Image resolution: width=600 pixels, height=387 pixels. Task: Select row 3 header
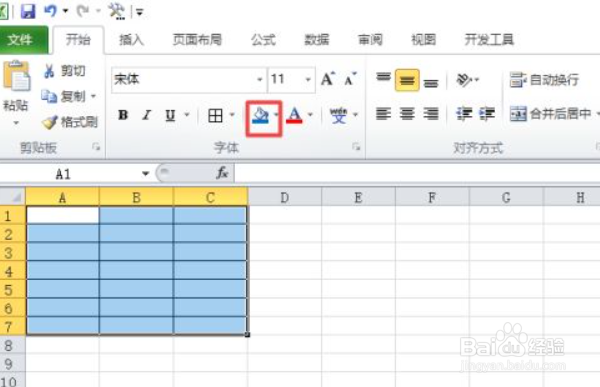13,253
